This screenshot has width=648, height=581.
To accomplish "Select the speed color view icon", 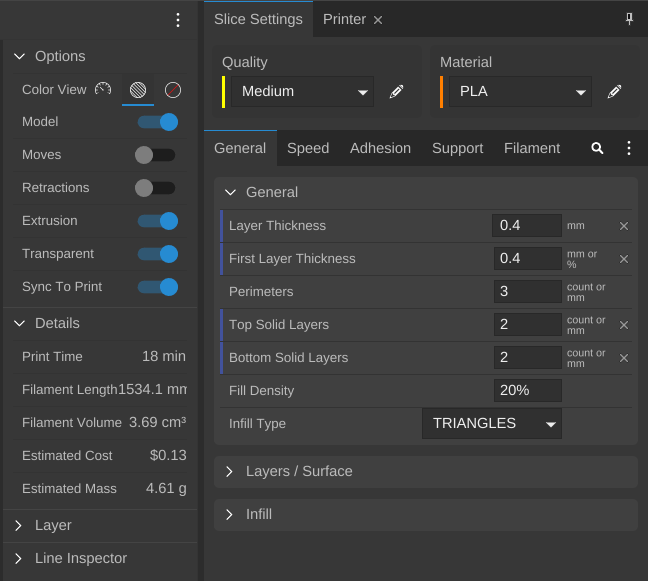I will (103, 89).
